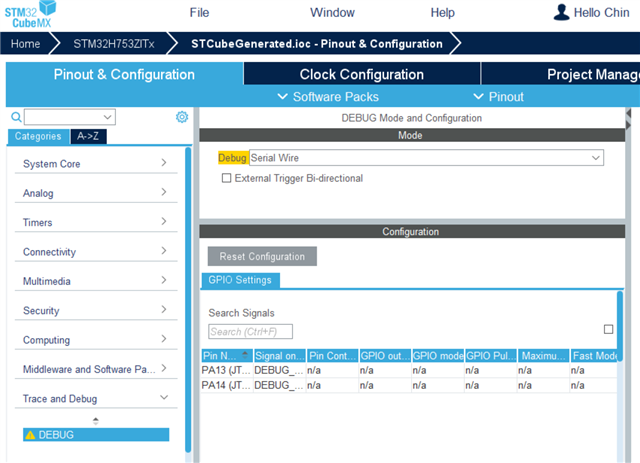Collapse the Trace and Debug category
The height and width of the screenshot is (463, 640).
(x=96, y=398)
